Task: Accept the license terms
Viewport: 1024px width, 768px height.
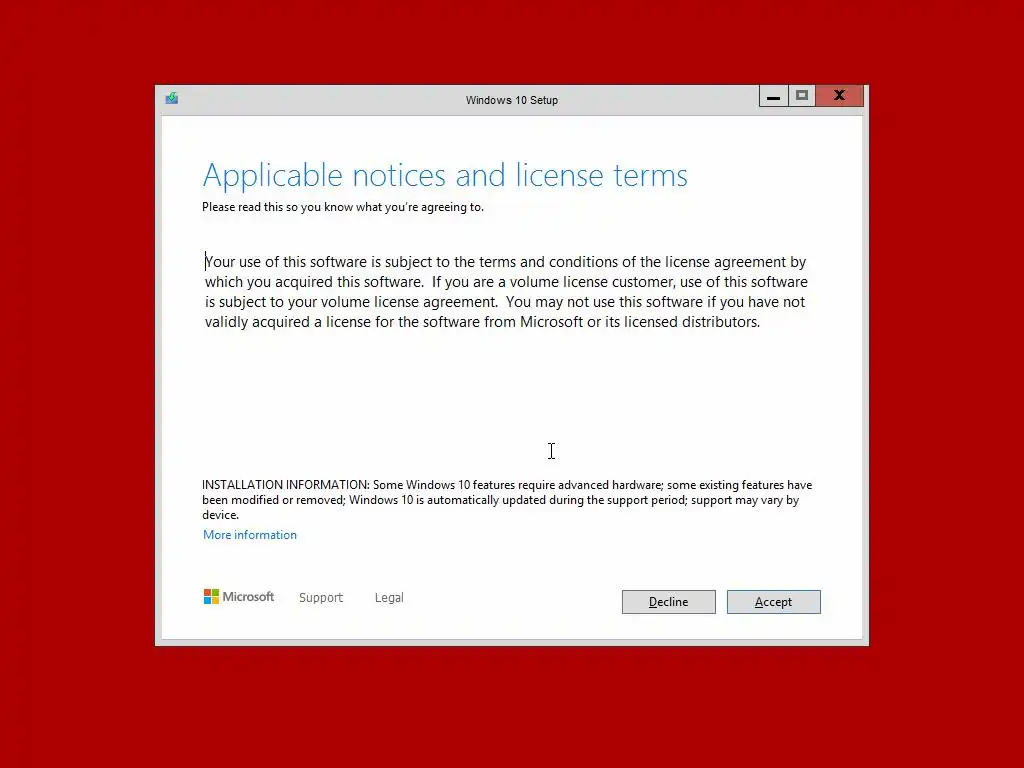Action: pyautogui.click(x=773, y=602)
